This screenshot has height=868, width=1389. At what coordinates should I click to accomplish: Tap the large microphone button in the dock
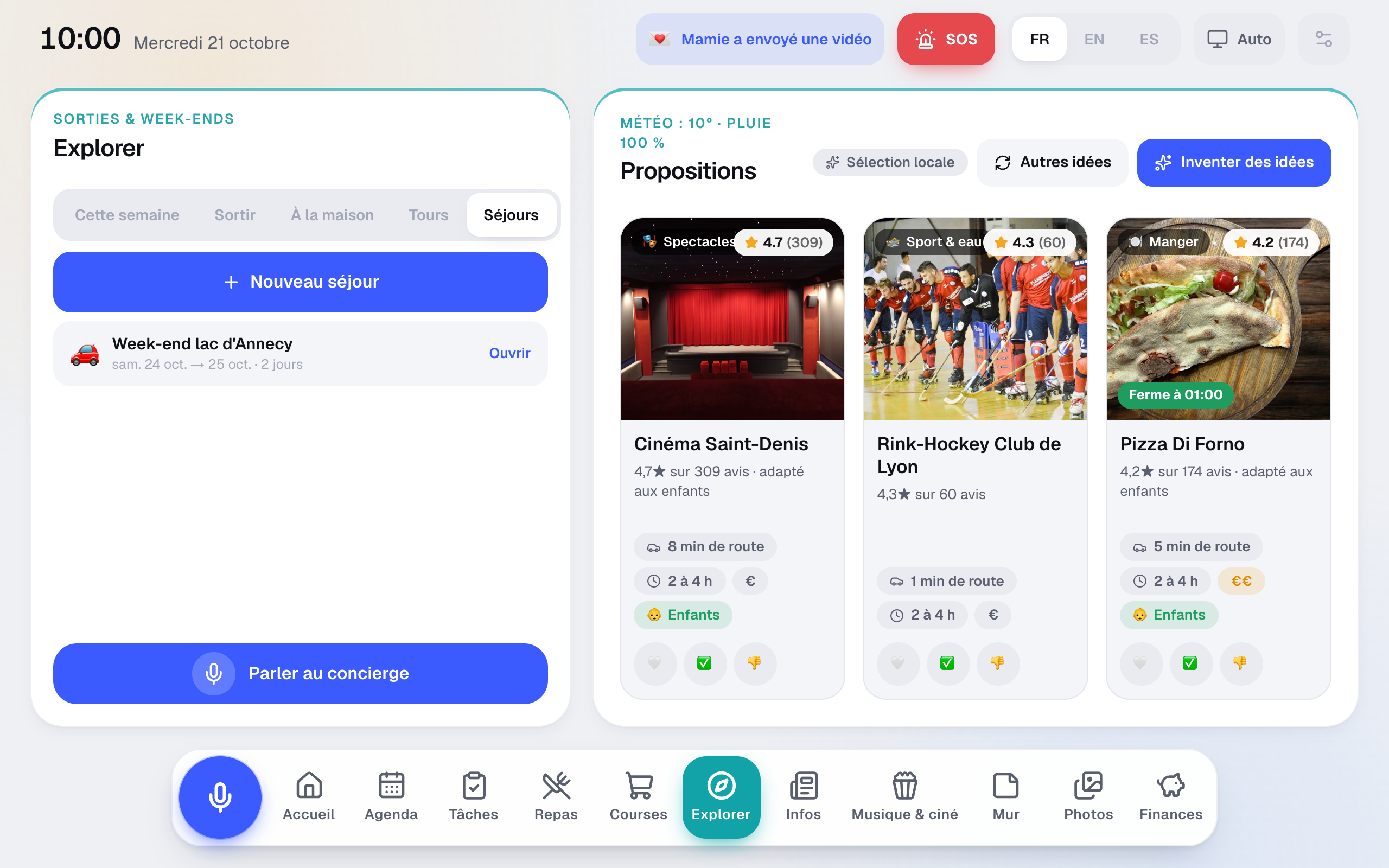(220, 797)
